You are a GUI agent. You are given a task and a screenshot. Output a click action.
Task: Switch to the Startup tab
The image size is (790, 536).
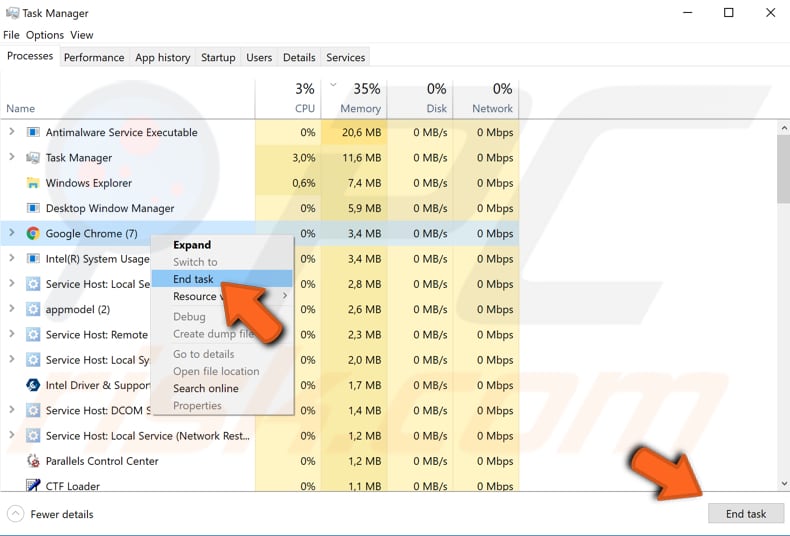pos(218,57)
